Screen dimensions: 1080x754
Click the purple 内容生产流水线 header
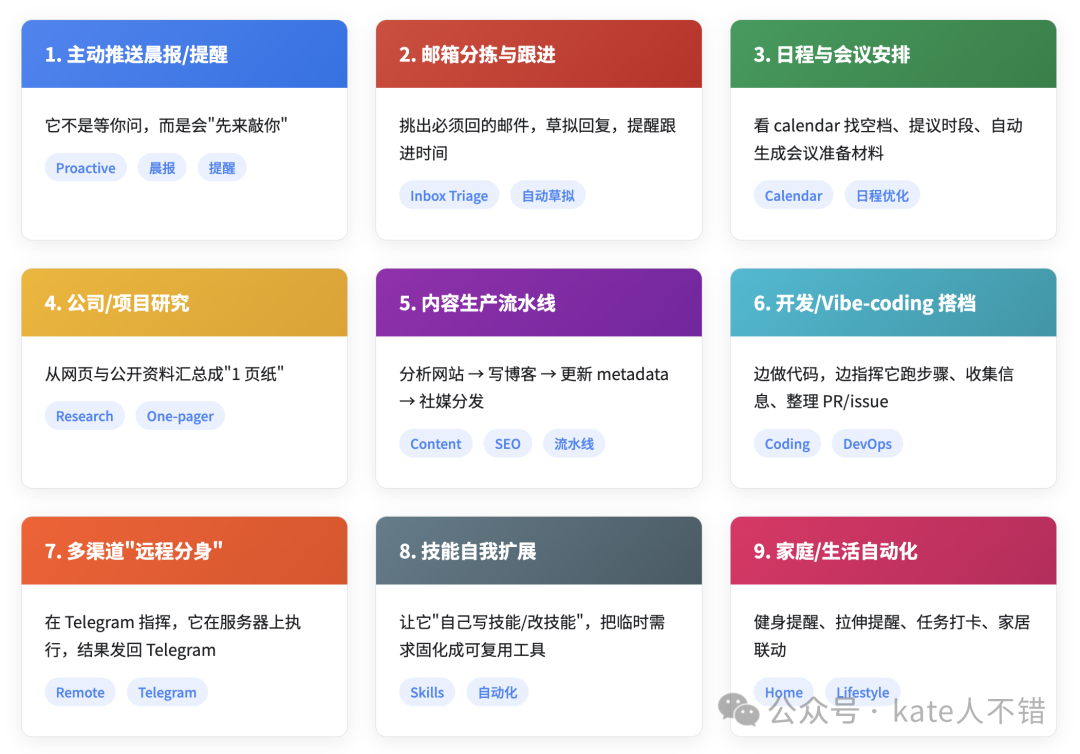(x=538, y=302)
